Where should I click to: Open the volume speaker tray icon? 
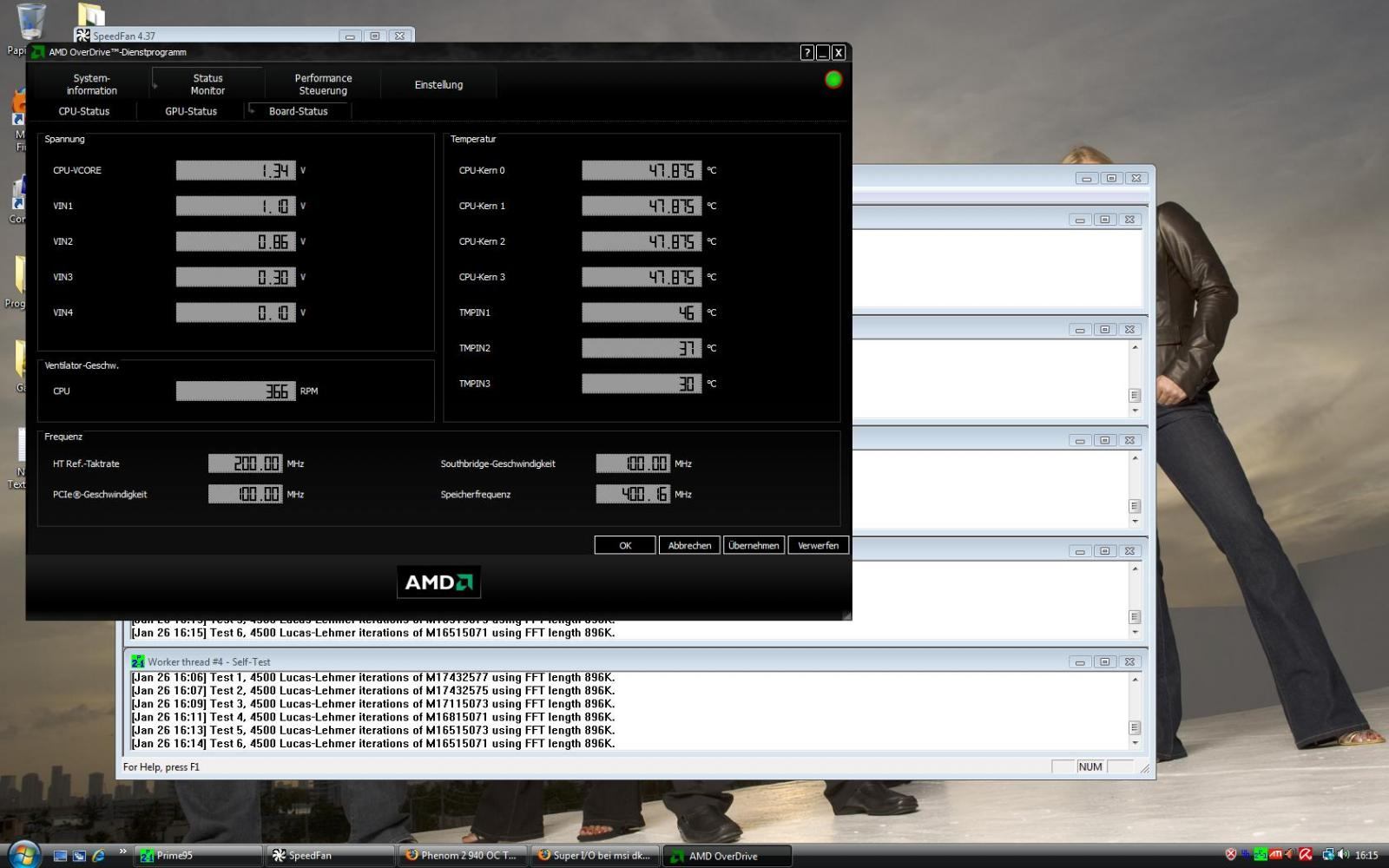pyautogui.click(x=1343, y=855)
